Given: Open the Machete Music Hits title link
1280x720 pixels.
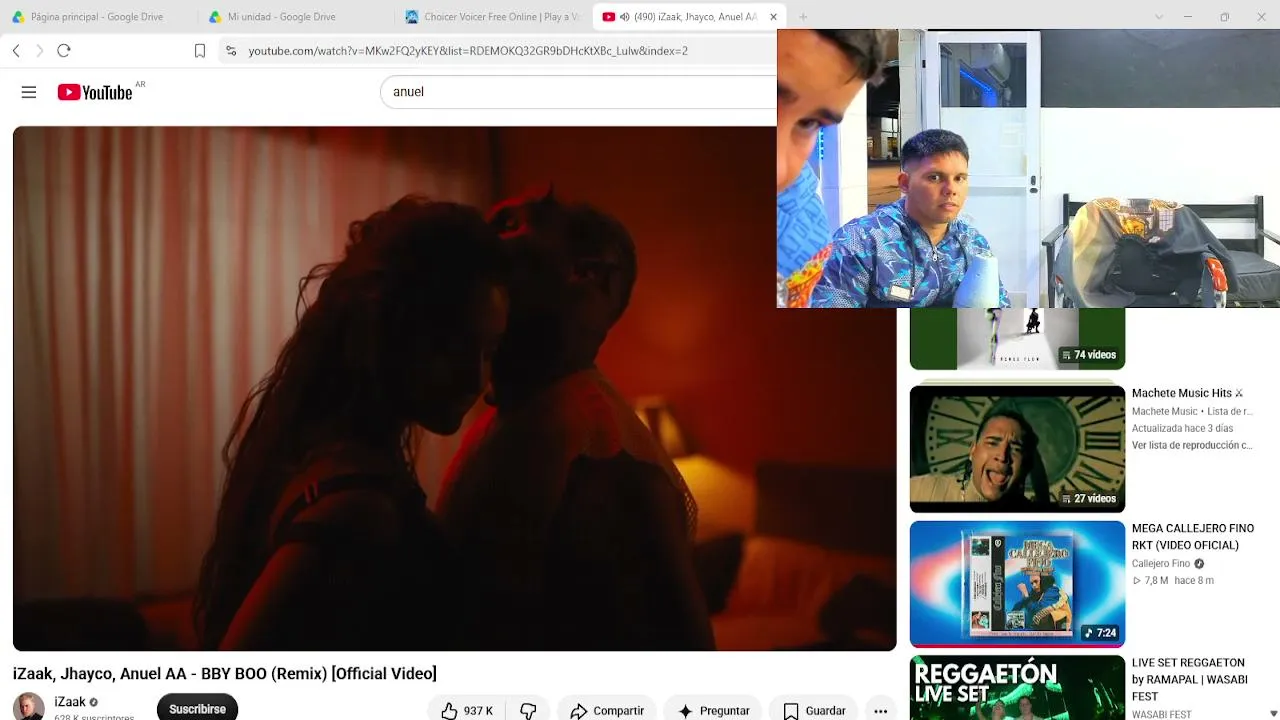Looking at the screenshot, I should [1187, 393].
